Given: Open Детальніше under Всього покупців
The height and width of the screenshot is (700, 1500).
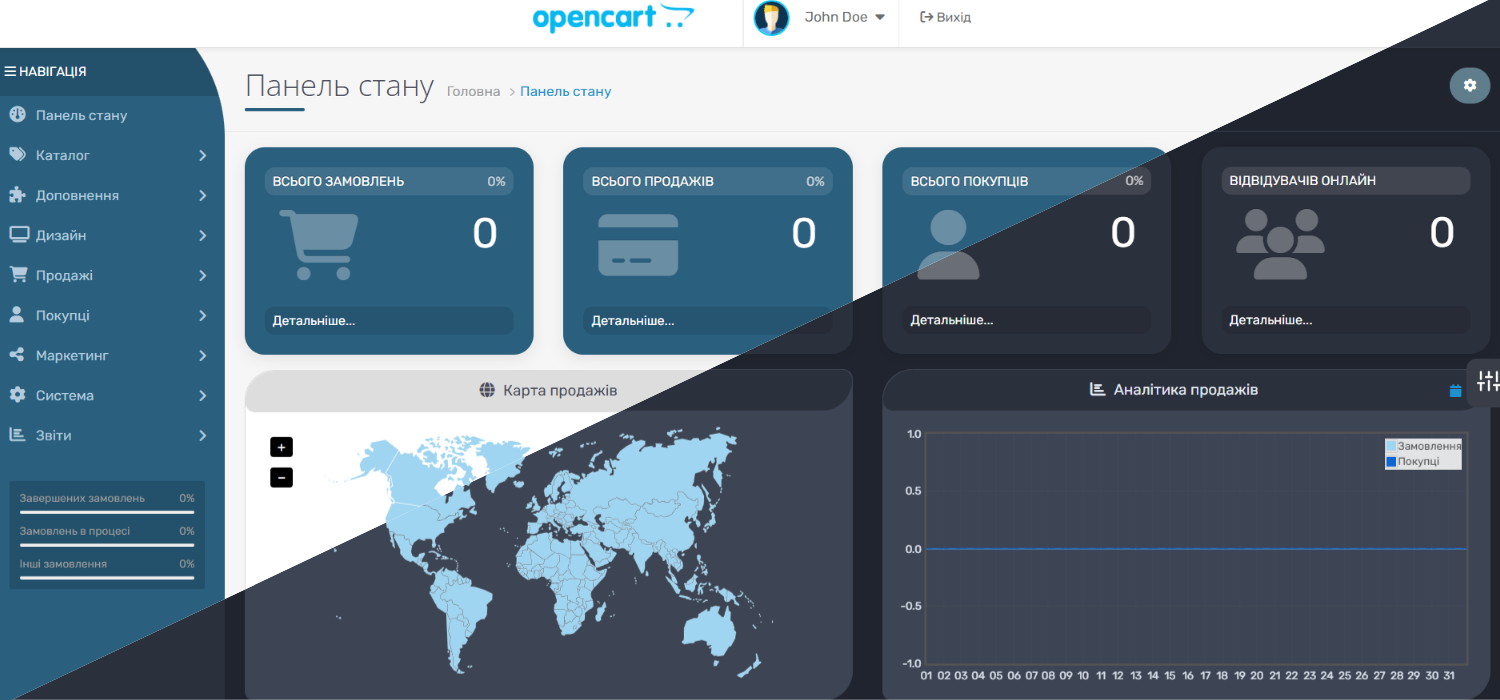Looking at the screenshot, I should point(952,320).
